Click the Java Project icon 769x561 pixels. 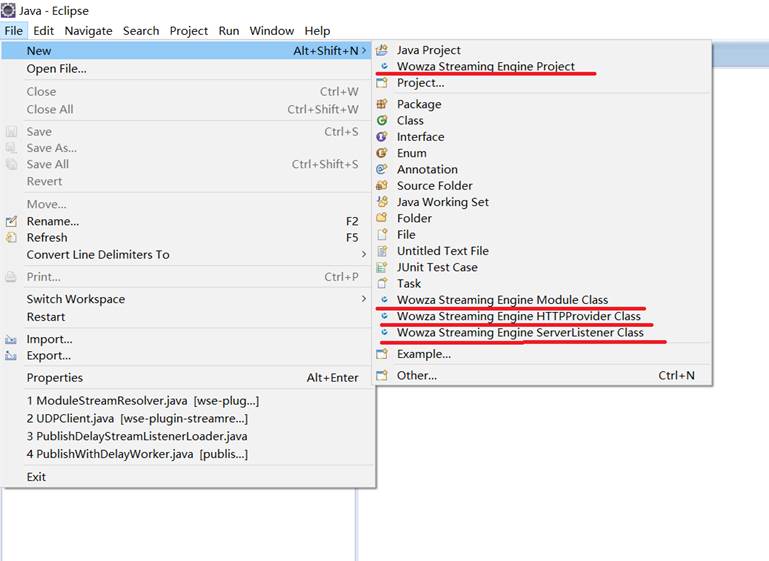(x=382, y=50)
